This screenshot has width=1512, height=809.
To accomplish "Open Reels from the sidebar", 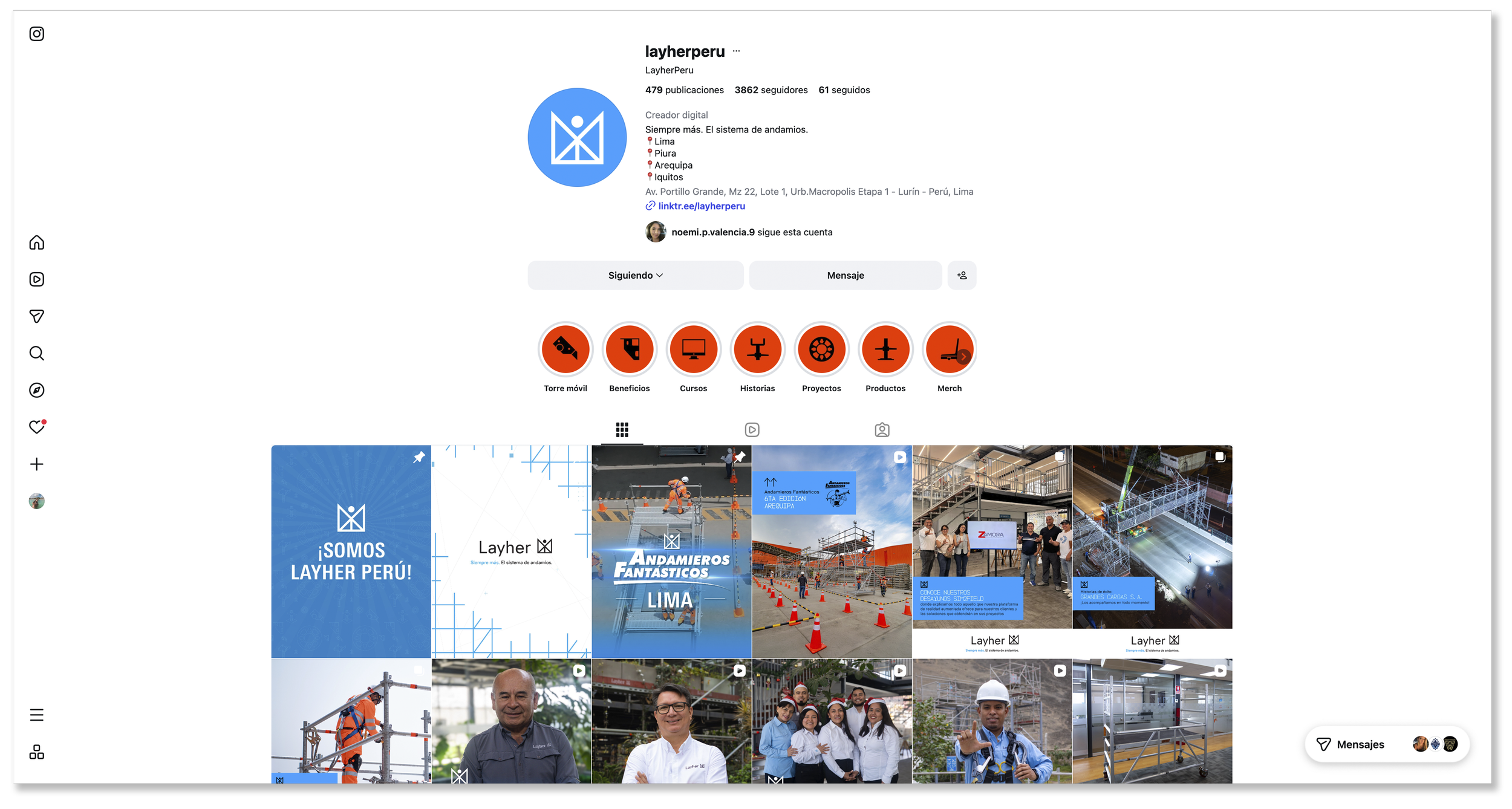I will (x=37, y=279).
